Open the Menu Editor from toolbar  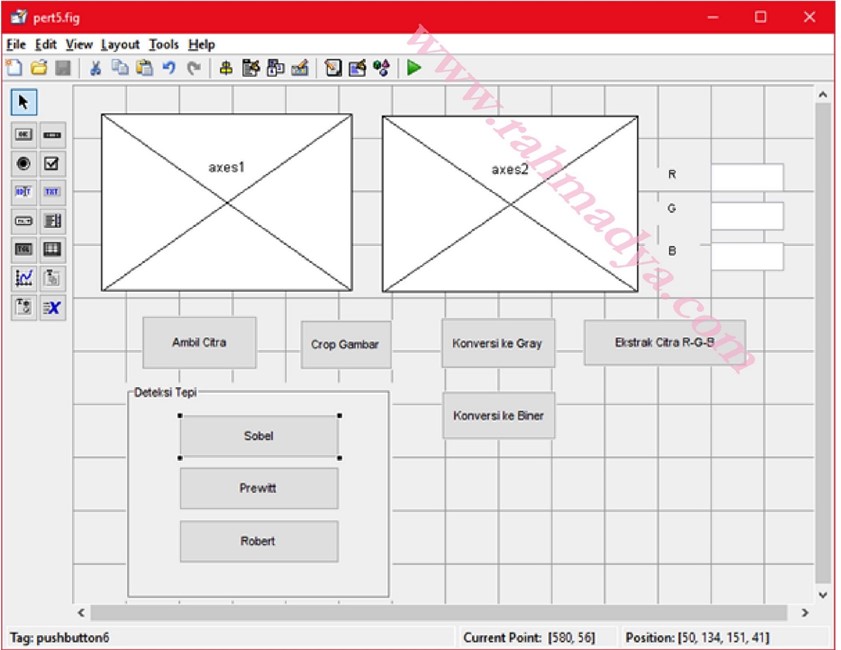251,68
